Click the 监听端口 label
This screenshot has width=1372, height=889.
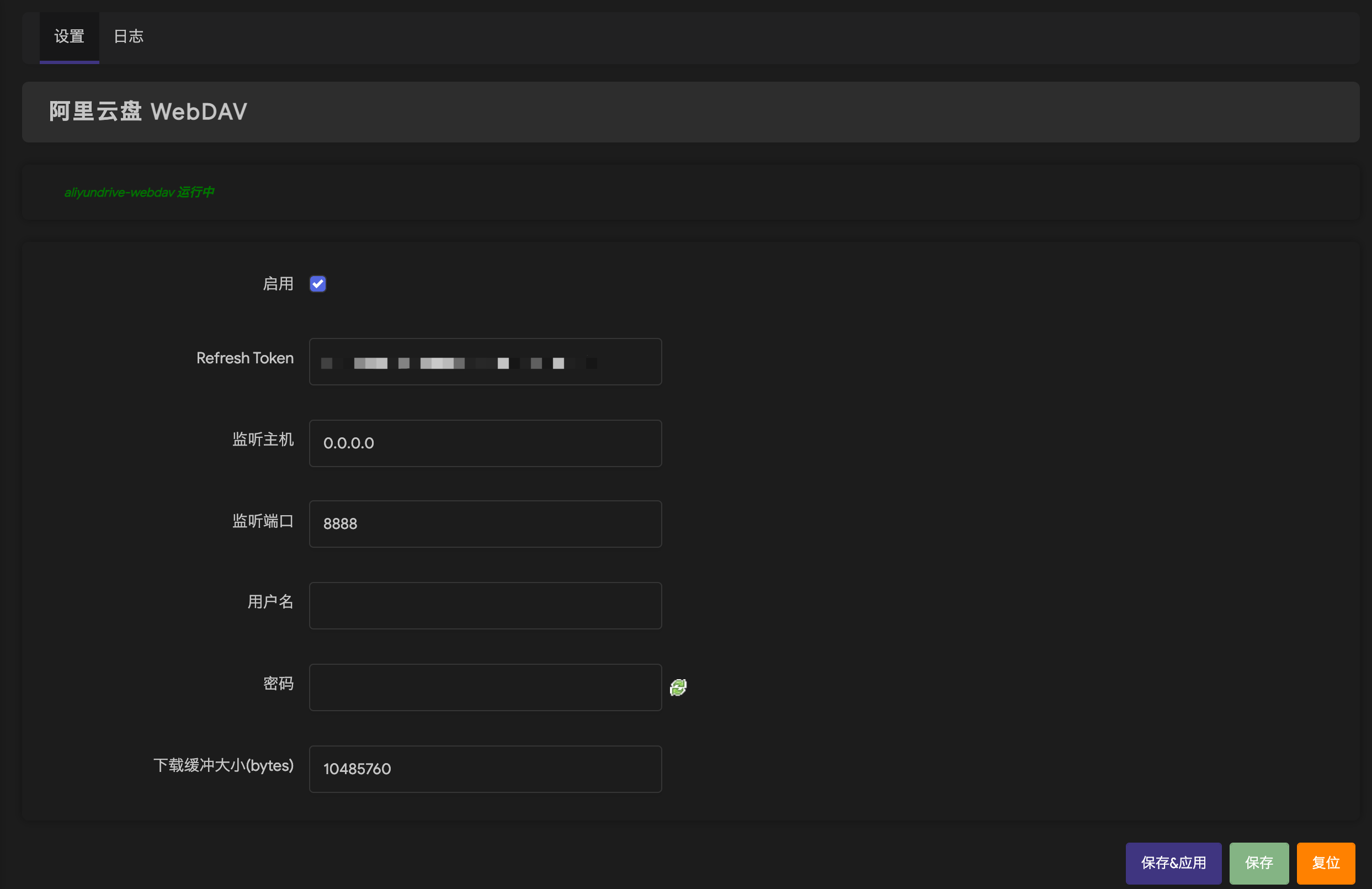point(263,521)
